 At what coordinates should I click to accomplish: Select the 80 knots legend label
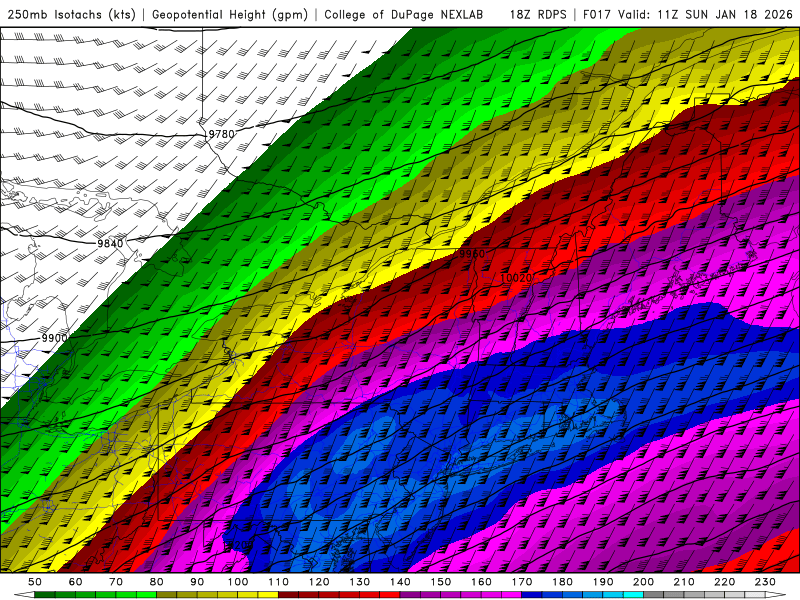coord(157,582)
